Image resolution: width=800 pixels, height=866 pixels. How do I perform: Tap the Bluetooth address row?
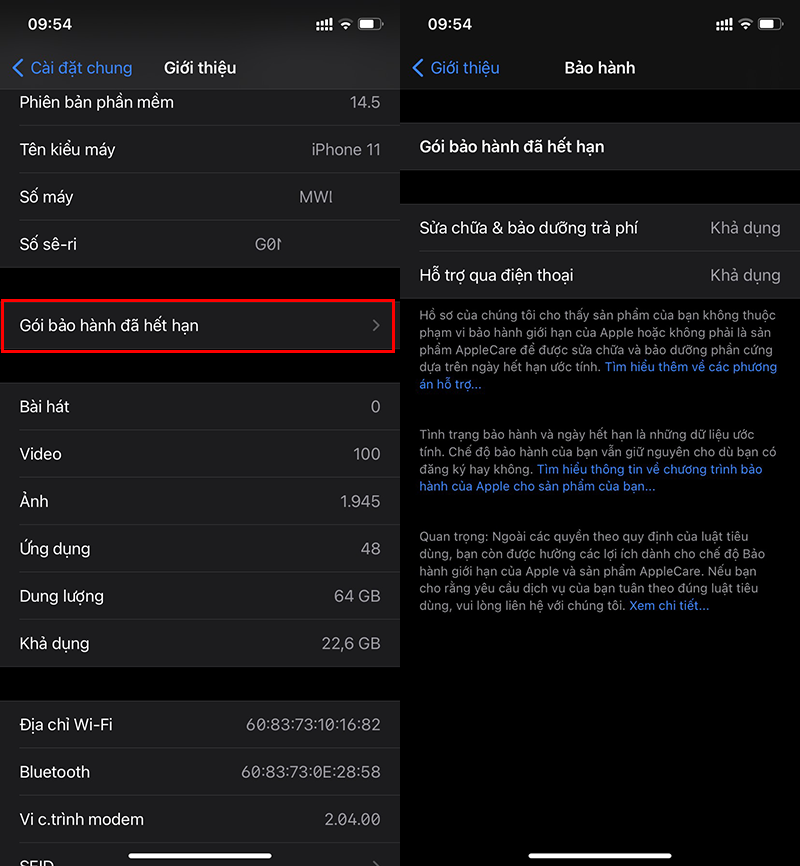point(200,772)
